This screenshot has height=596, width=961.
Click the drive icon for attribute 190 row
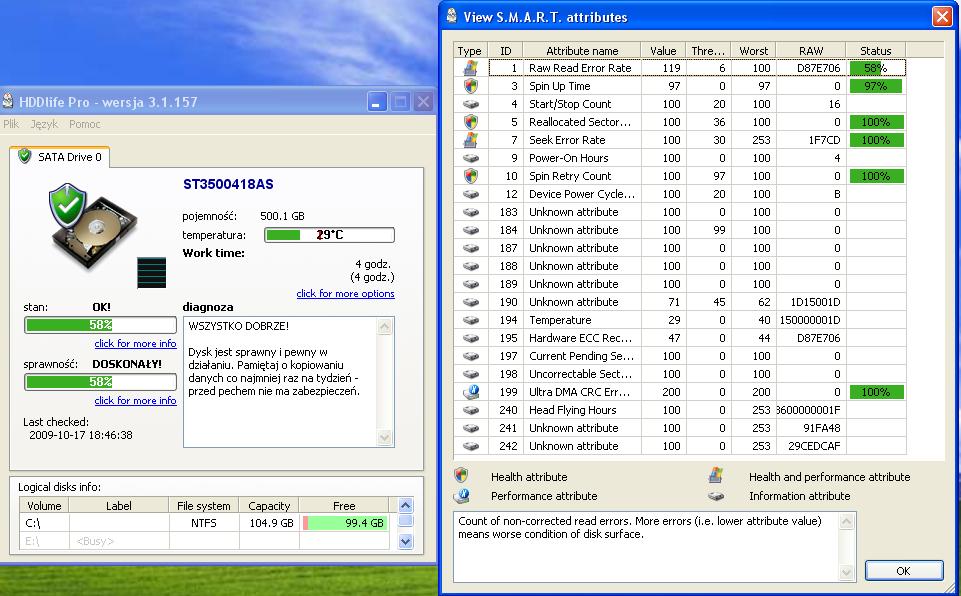pyautogui.click(x=471, y=302)
